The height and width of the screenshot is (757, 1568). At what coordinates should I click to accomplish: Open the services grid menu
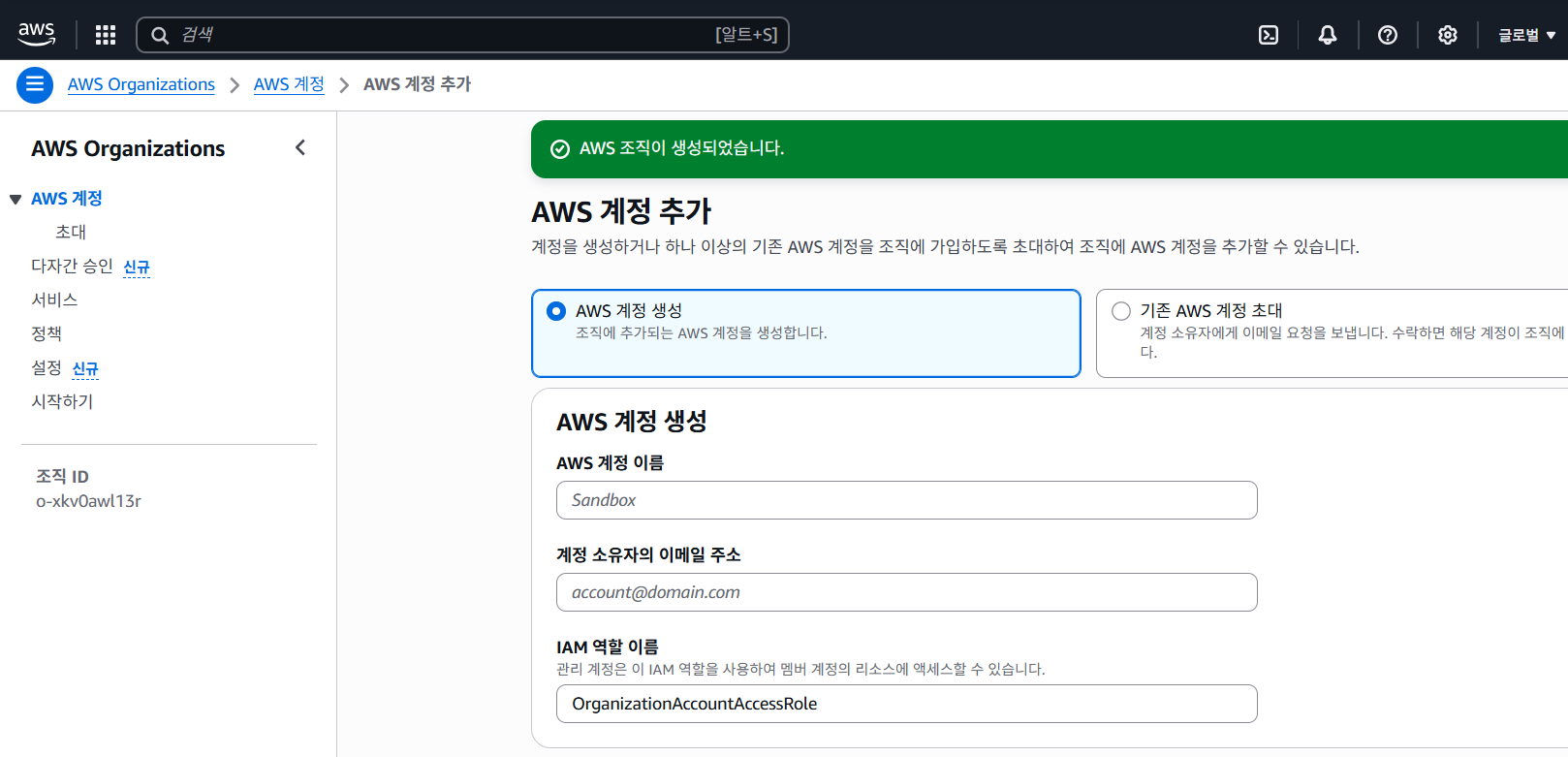click(x=106, y=35)
